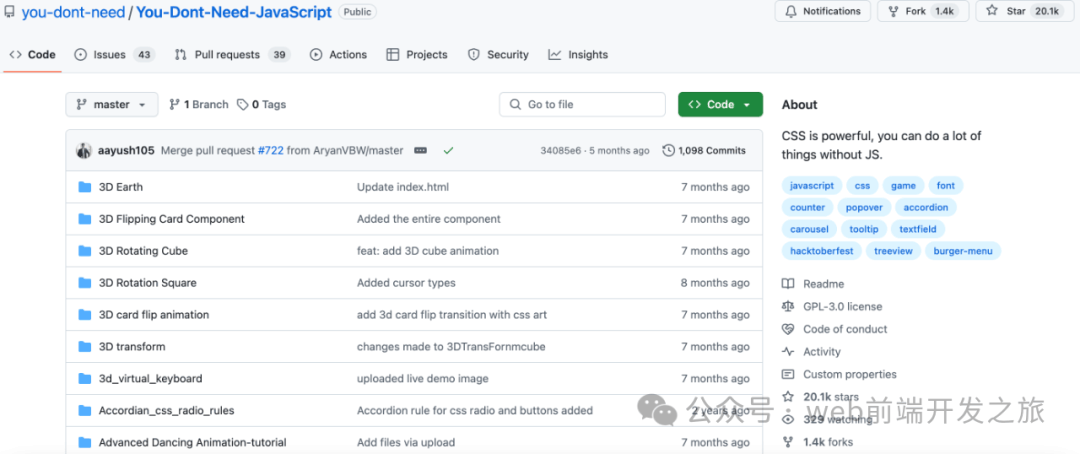This screenshot has width=1080, height=454.
Task: Click folder icon beside 3D Rotation Square
Action: 85,282
